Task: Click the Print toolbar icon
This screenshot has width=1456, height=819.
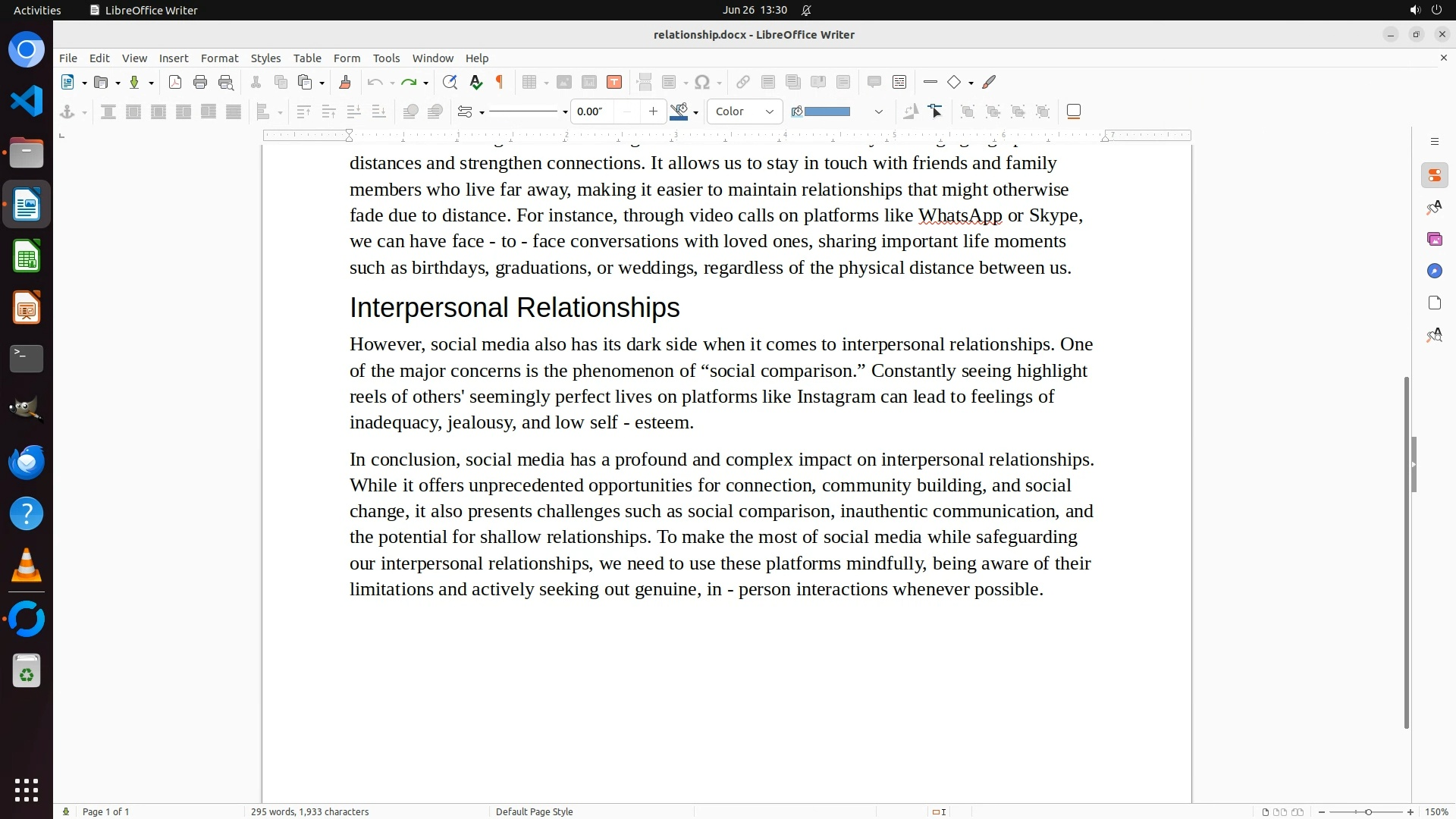Action: [200, 82]
